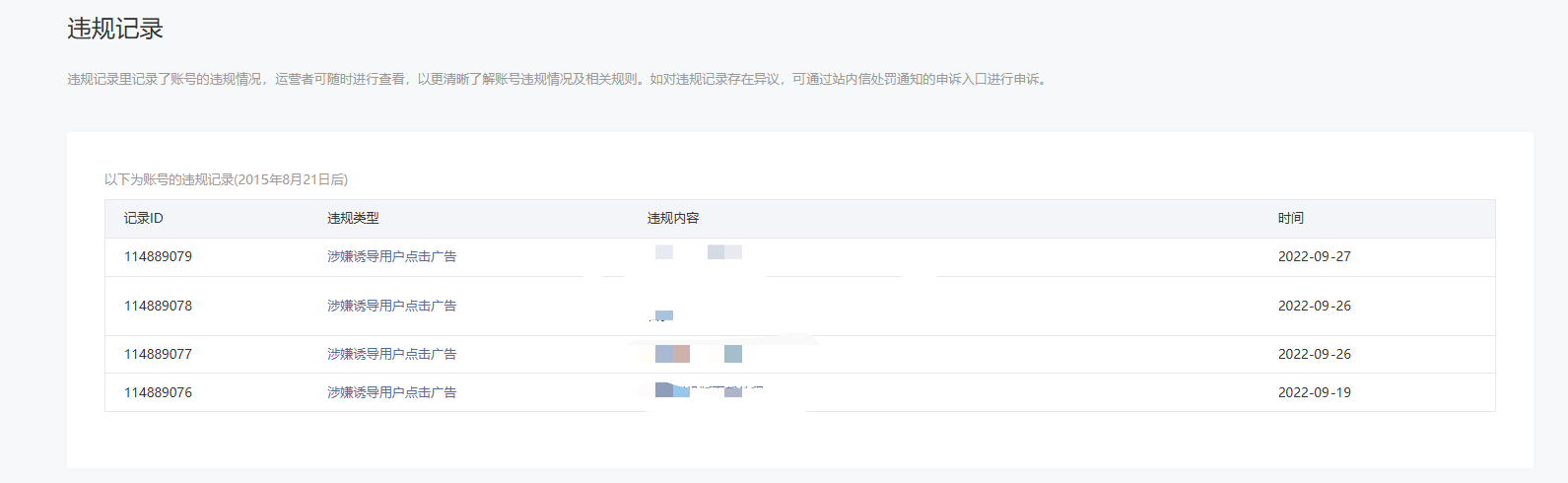1568x483 pixels.
Task: Click the date 2022-09-27
Action: pyautogui.click(x=1314, y=256)
